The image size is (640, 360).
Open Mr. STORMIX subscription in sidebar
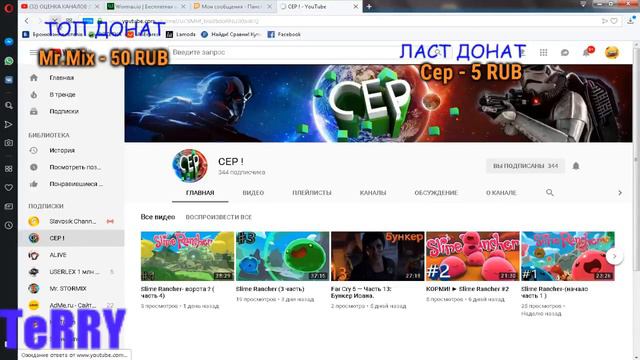(x=71, y=288)
